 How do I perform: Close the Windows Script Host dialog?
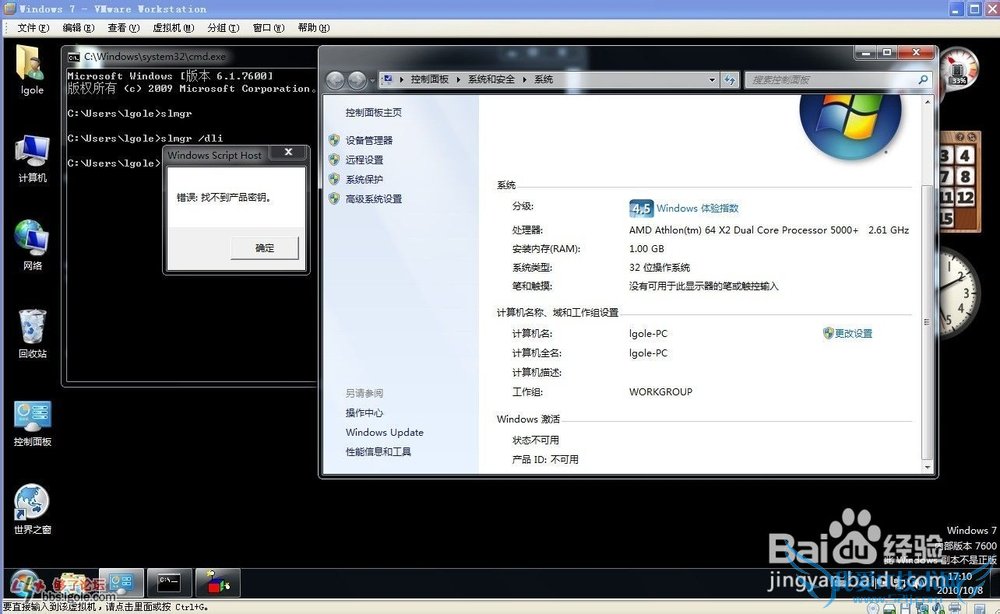pyautogui.click(x=288, y=152)
